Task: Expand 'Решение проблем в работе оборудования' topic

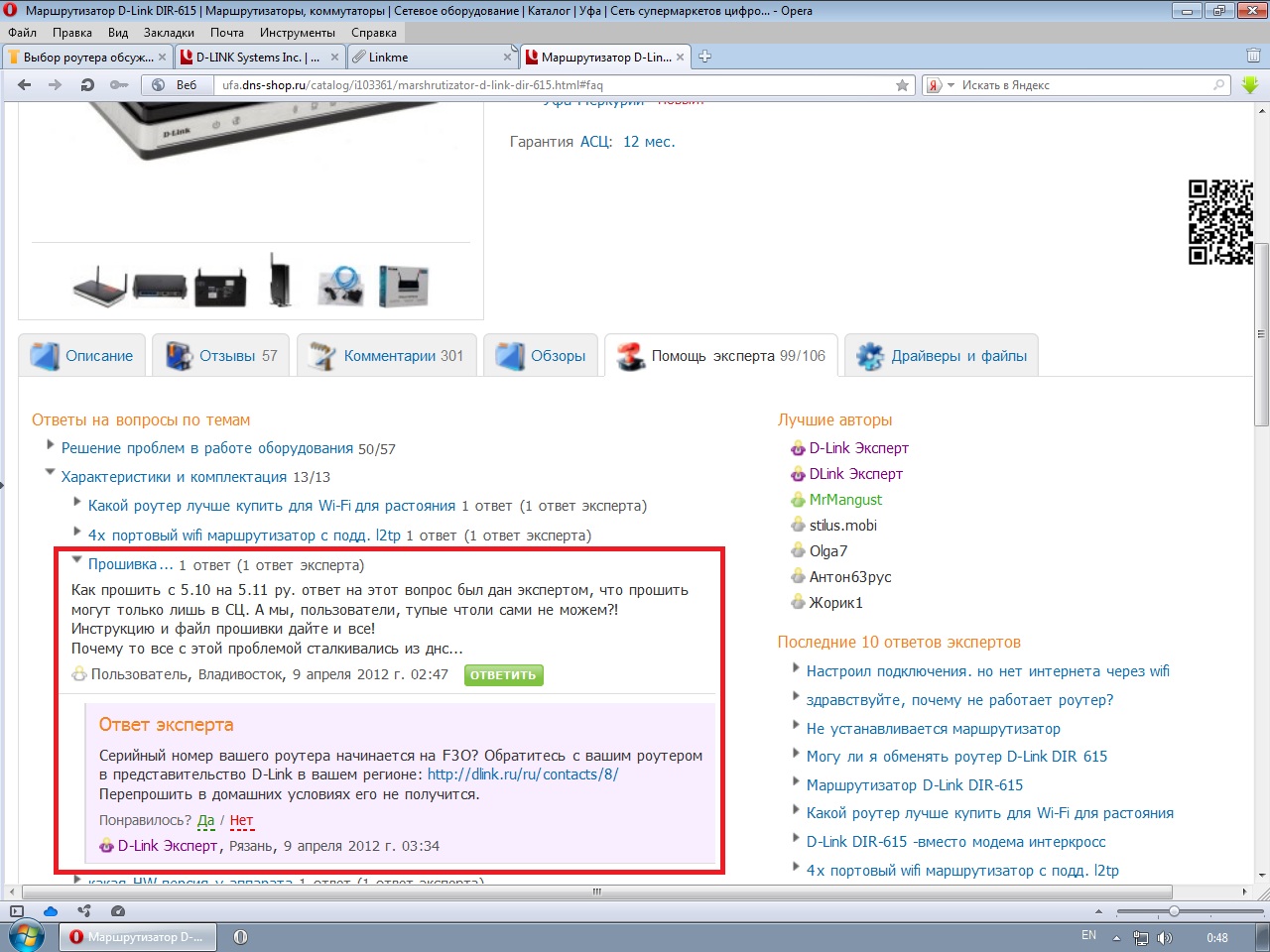Action: pos(52,446)
